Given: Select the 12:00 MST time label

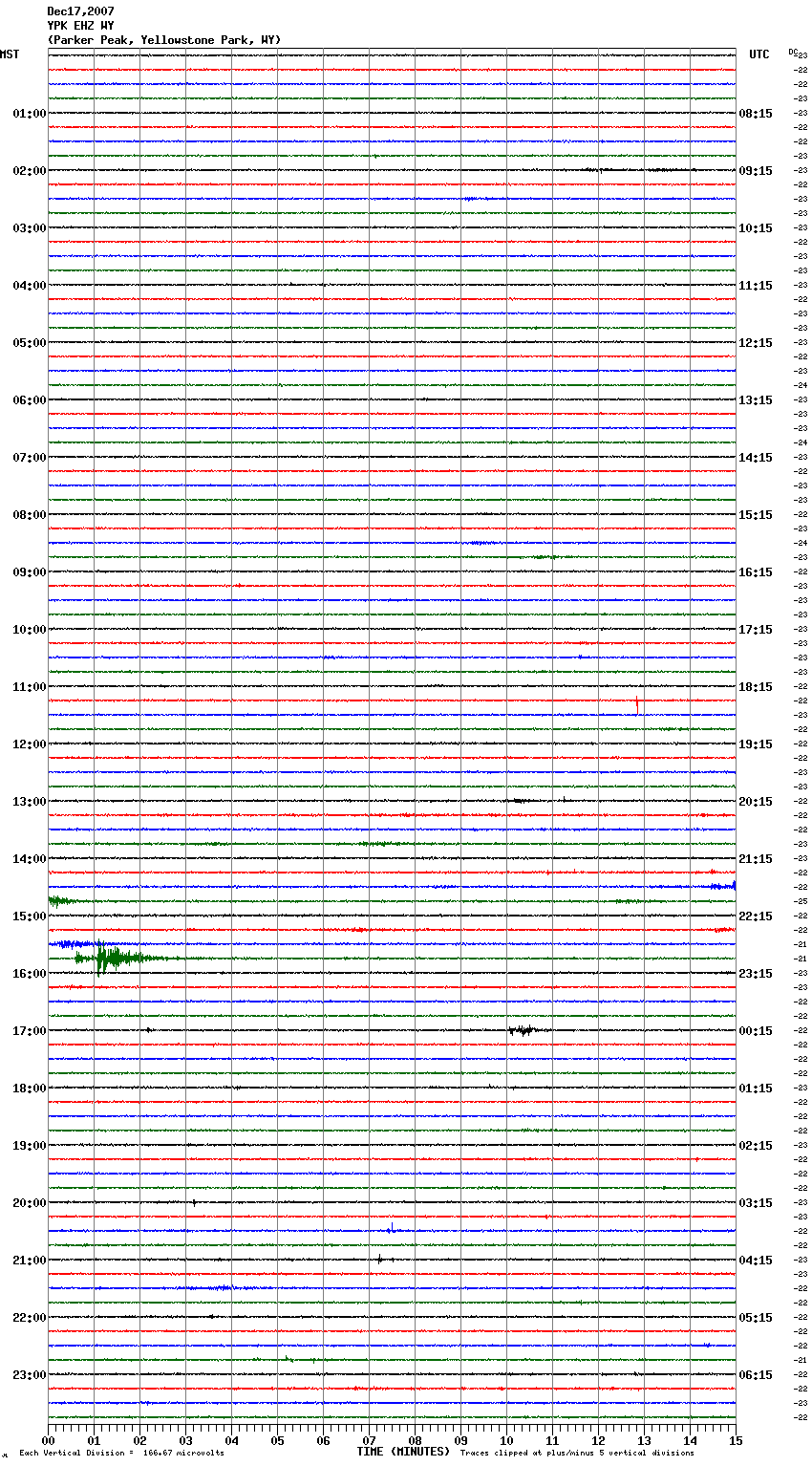Looking at the screenshot, I should click(29, 744).
